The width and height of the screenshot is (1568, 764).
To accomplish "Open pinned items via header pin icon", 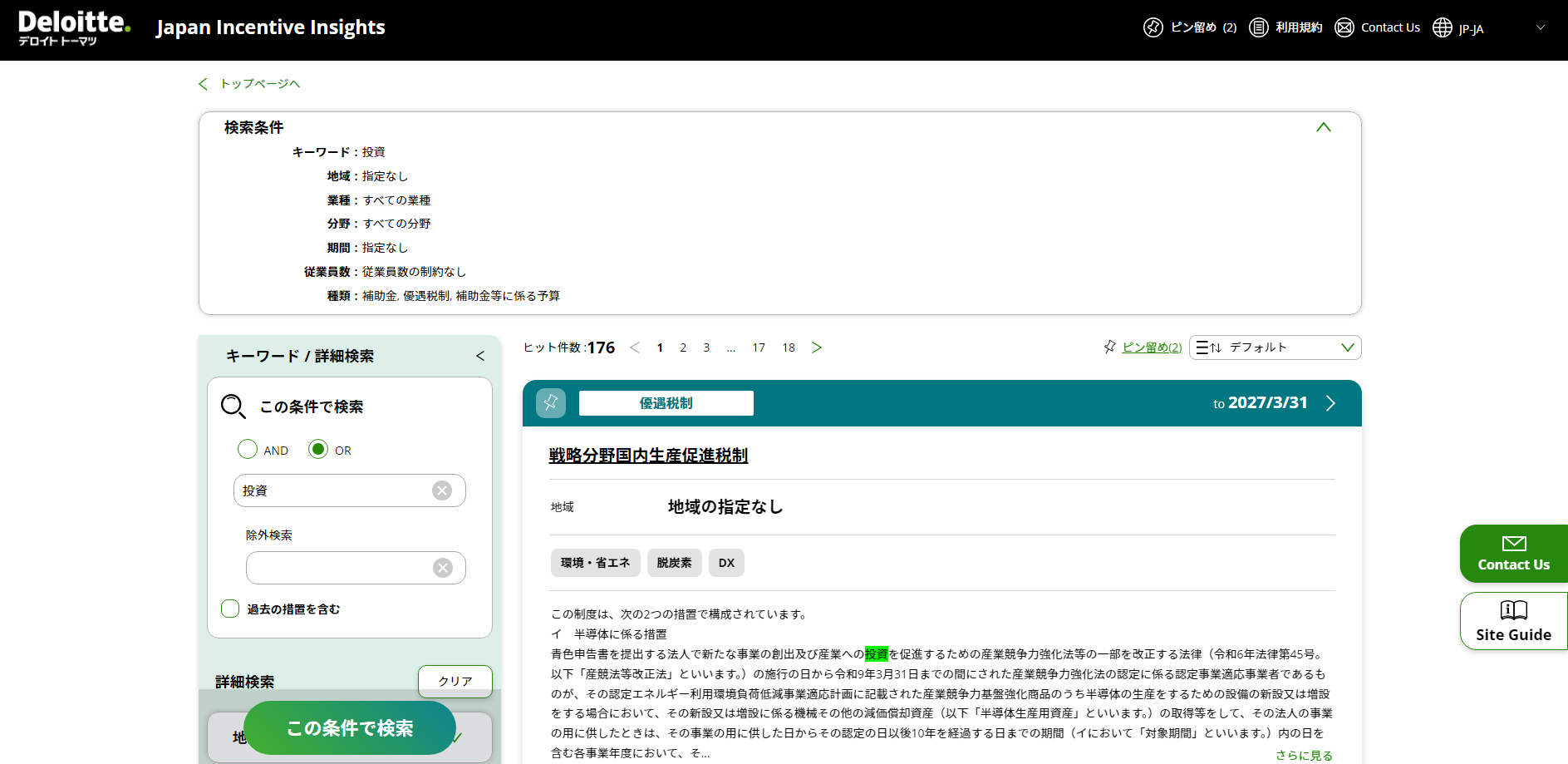I will pyautogui.click(x=1153, y=27).
